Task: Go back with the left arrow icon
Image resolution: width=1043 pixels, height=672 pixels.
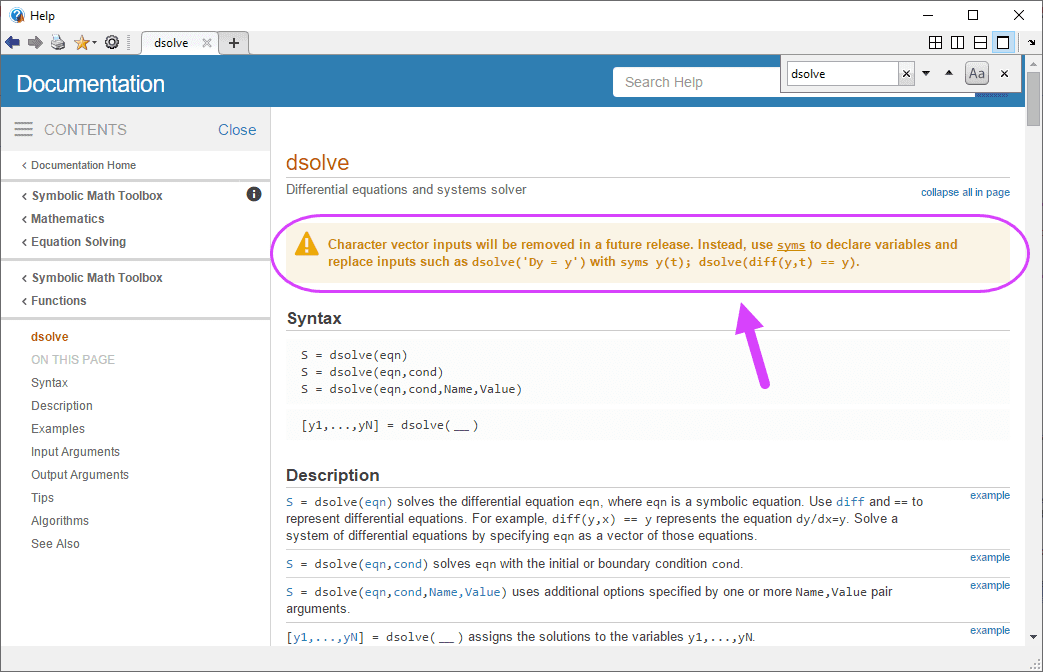Action: click(x=12, y=43)
